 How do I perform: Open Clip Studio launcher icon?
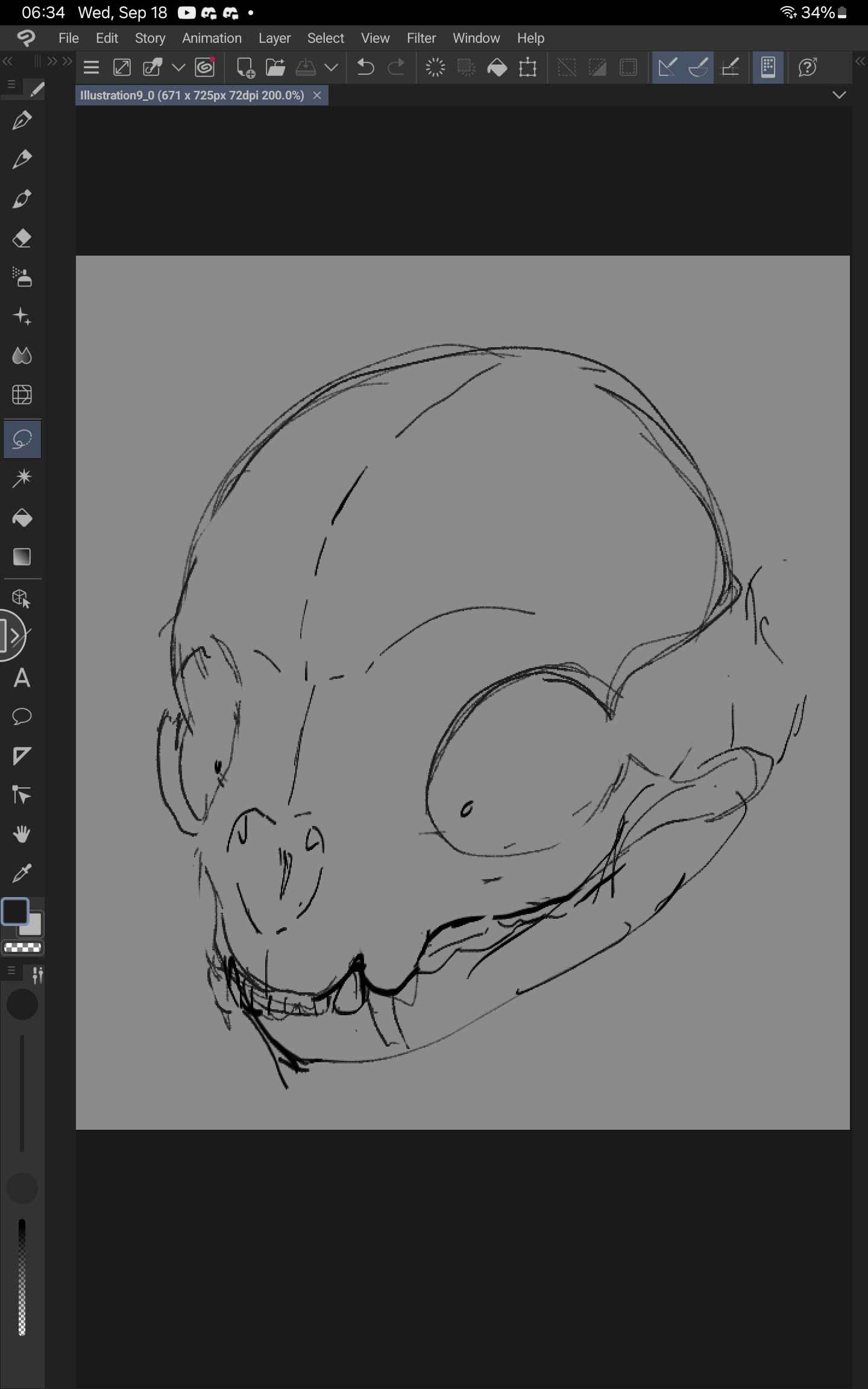click(x=26, y=38)
